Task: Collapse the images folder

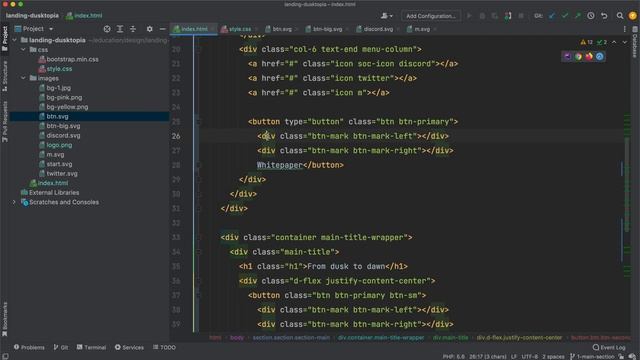Action: point(23,78)
